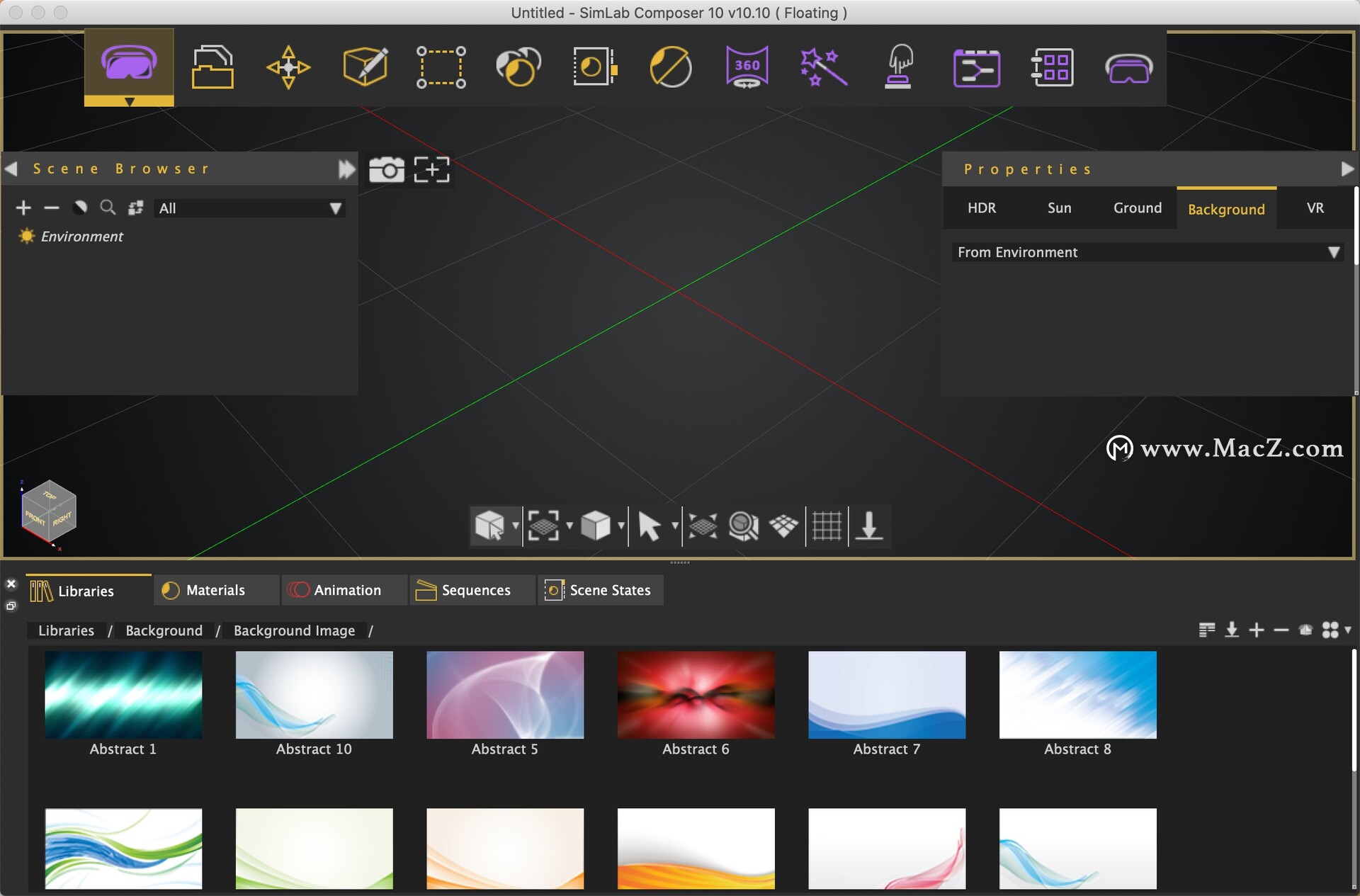Click the Scene States panel tab

pyautogui.click(x=597, y=590)
